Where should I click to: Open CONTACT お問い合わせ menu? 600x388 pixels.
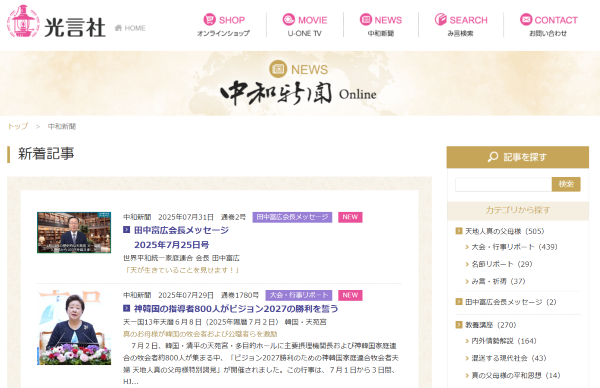tap(548, 25)
